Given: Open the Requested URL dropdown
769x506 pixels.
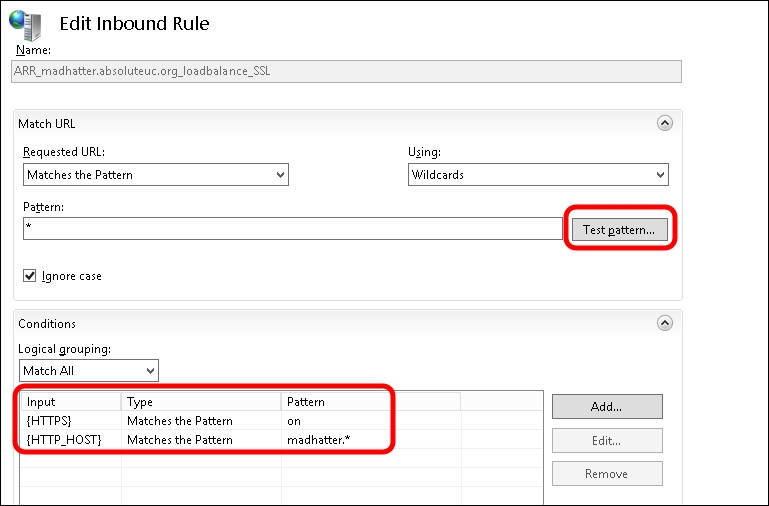Looking at the screenshot, I should (x=156, y=174).
